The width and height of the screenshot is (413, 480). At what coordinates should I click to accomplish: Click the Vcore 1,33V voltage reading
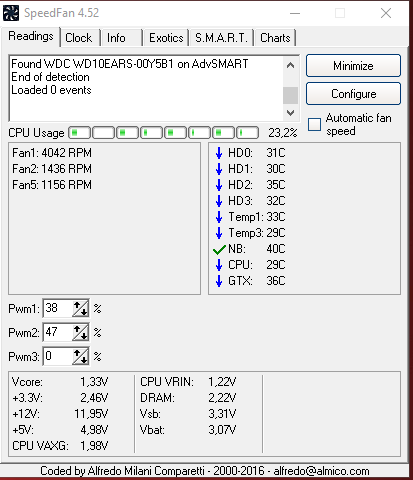tap(60, 382)
